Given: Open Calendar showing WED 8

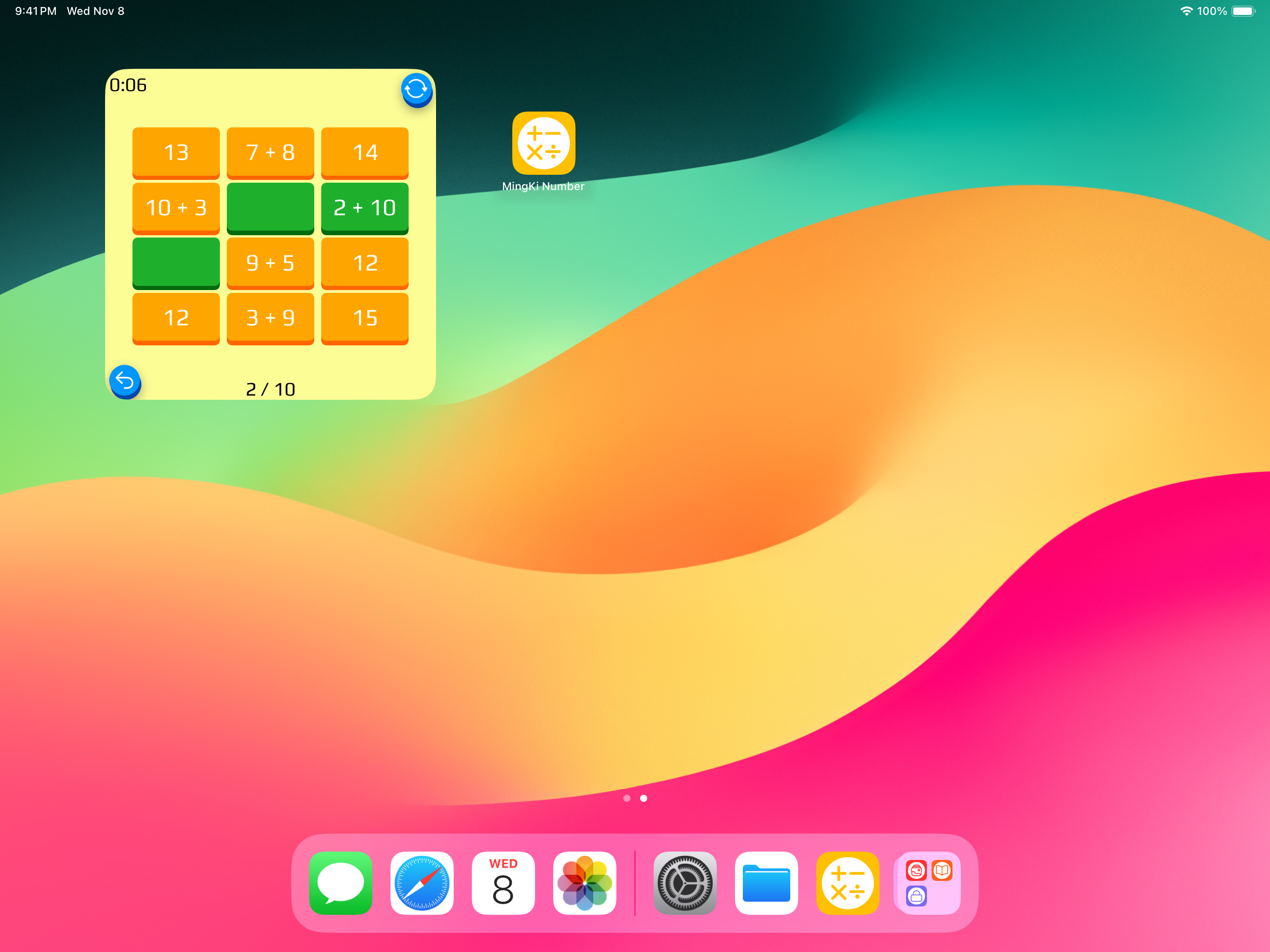Looking at the screenshot, I should 503,883.
